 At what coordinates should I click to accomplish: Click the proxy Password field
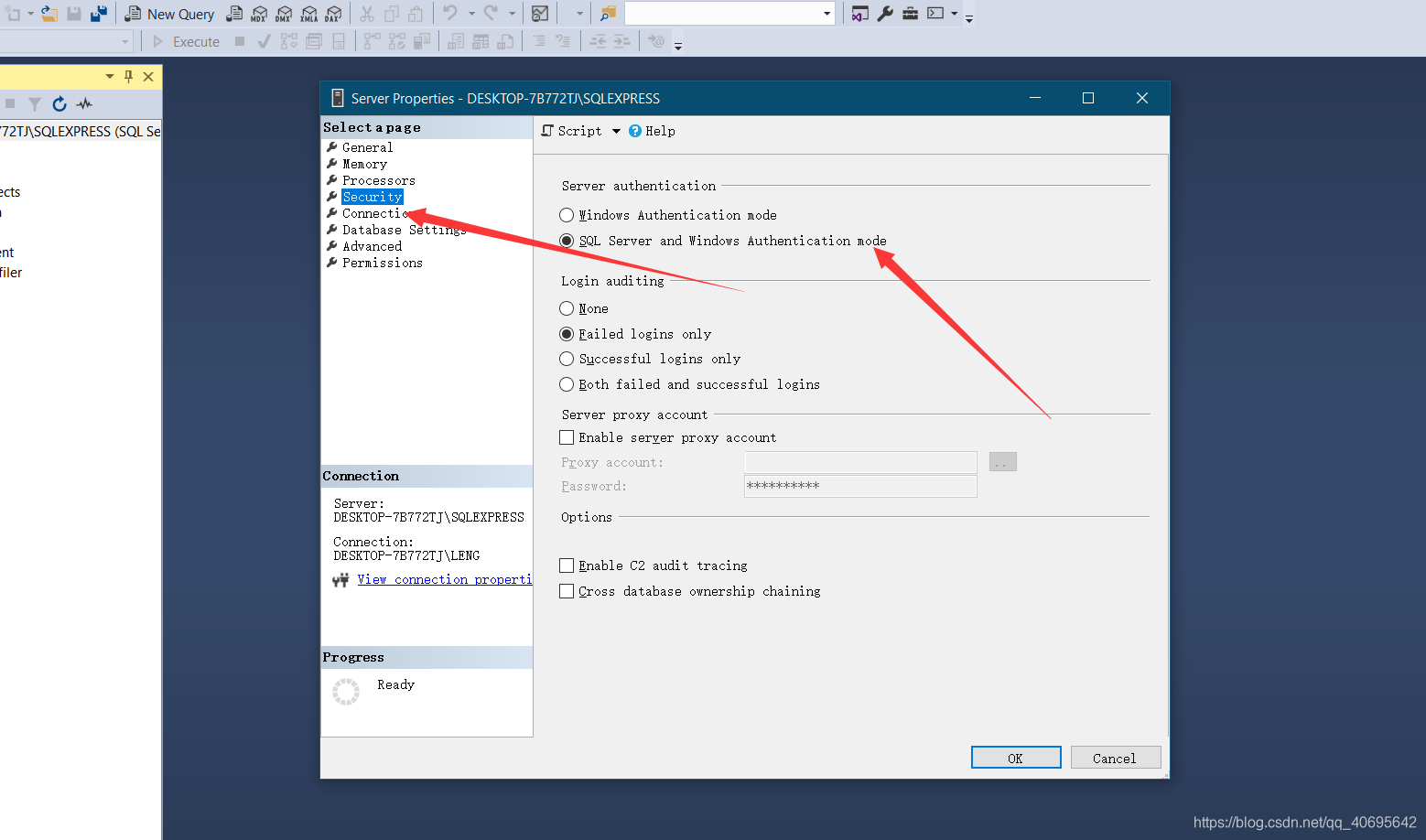[x=860, y=486]
